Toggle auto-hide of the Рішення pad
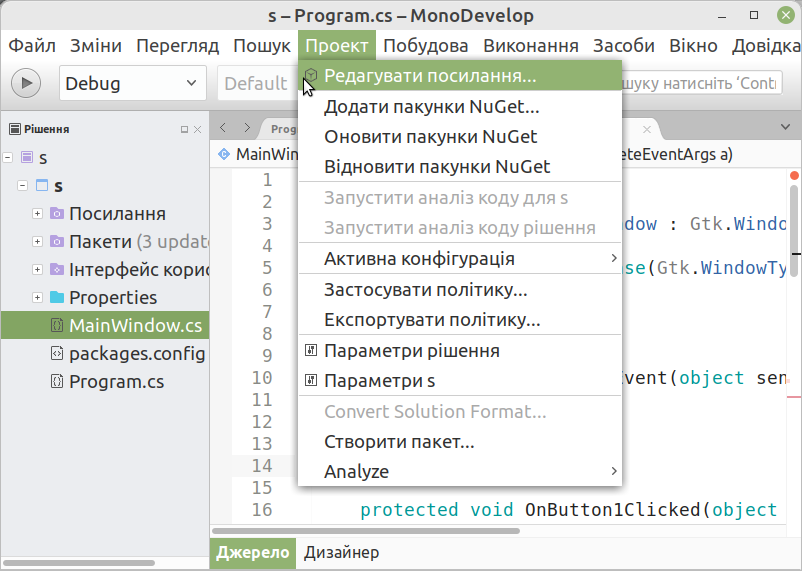This screenshot has width=802, height=571. [x=185, y=129]
